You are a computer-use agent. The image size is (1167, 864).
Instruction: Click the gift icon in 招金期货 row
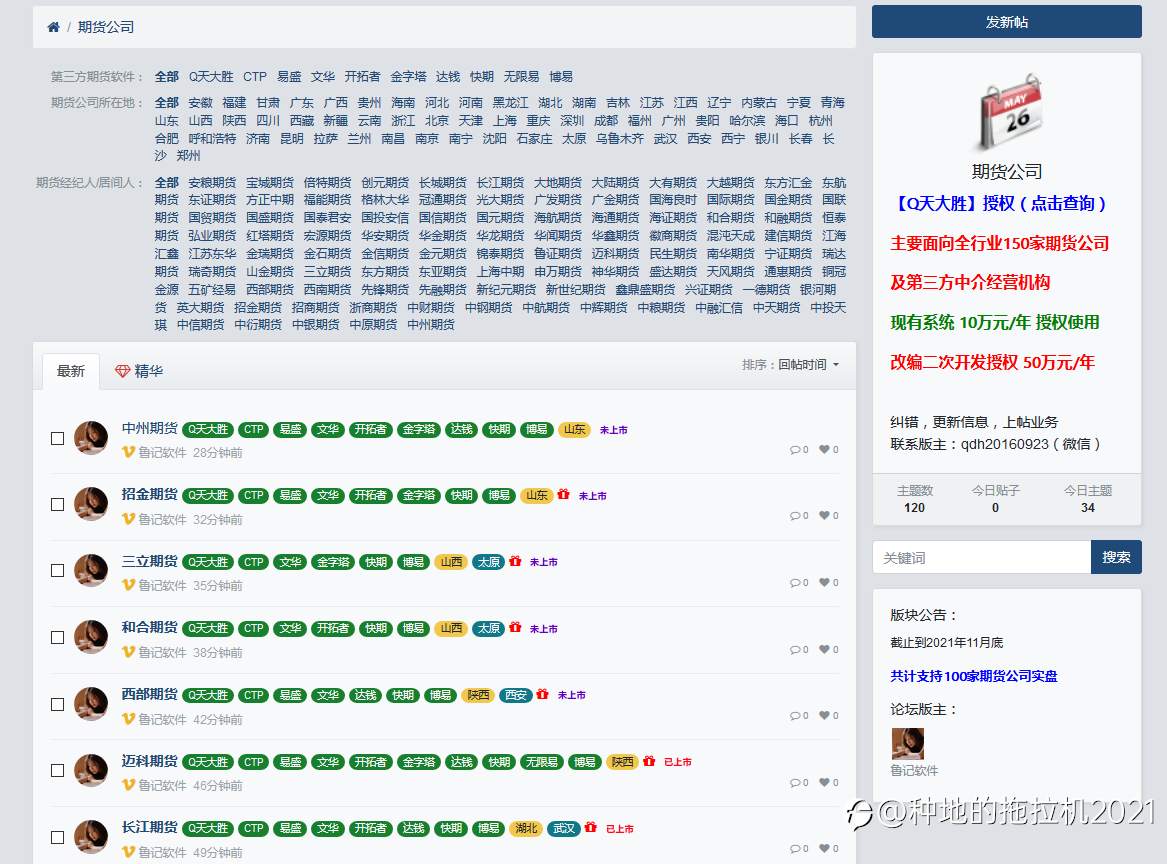coord(563,494)
